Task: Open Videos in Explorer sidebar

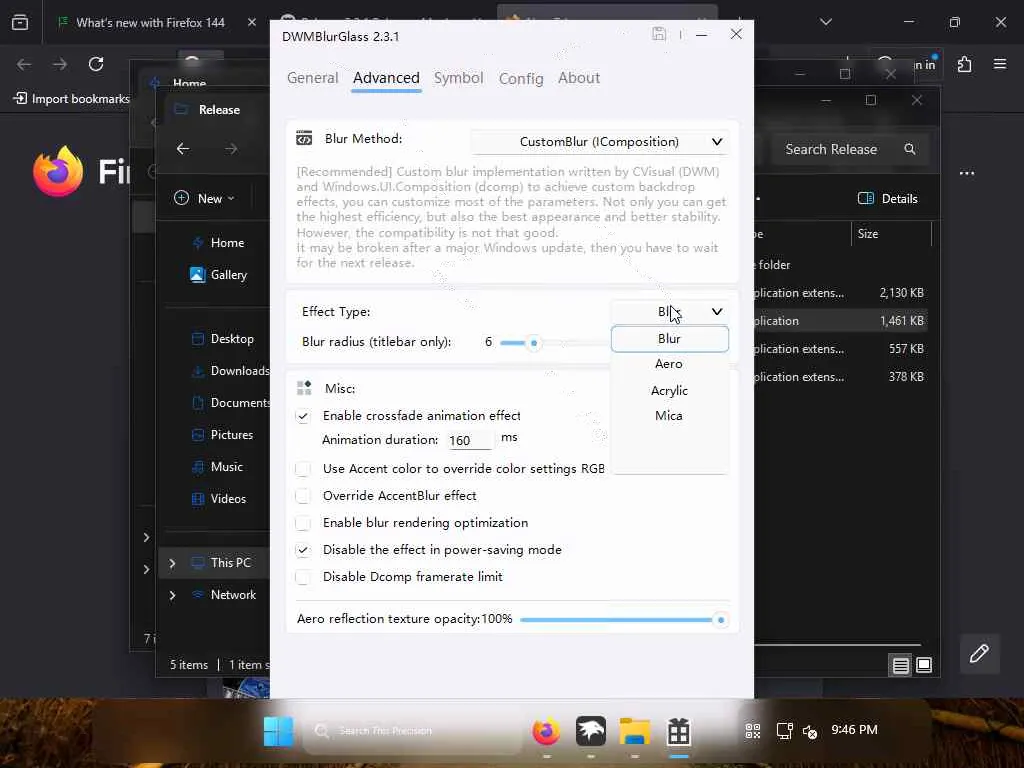Action: (219, 499)
